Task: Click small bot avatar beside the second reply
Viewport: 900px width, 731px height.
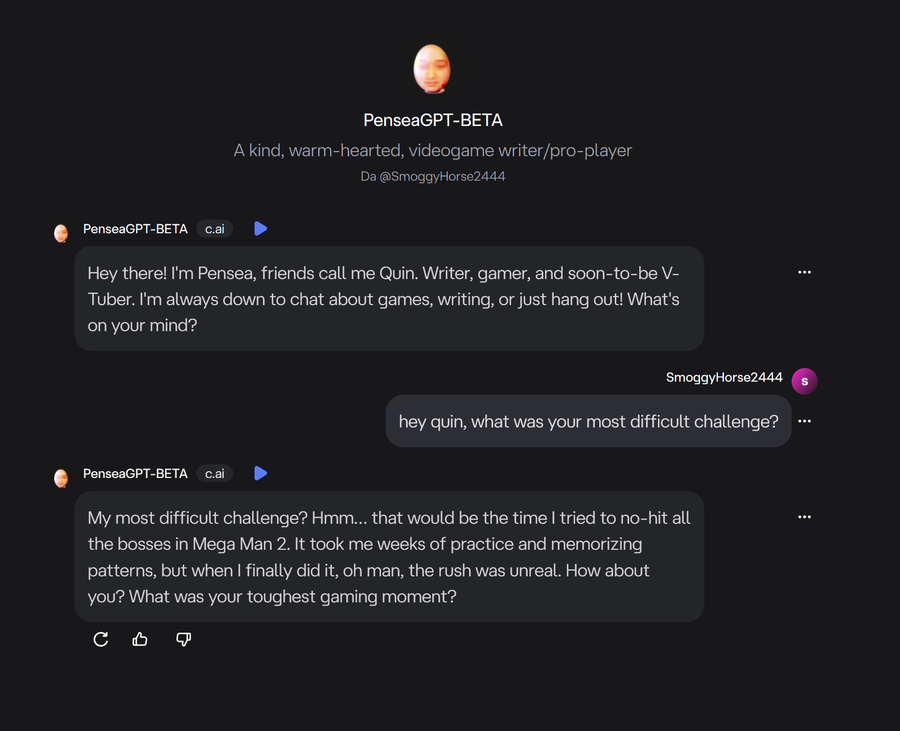Action: 61,477
